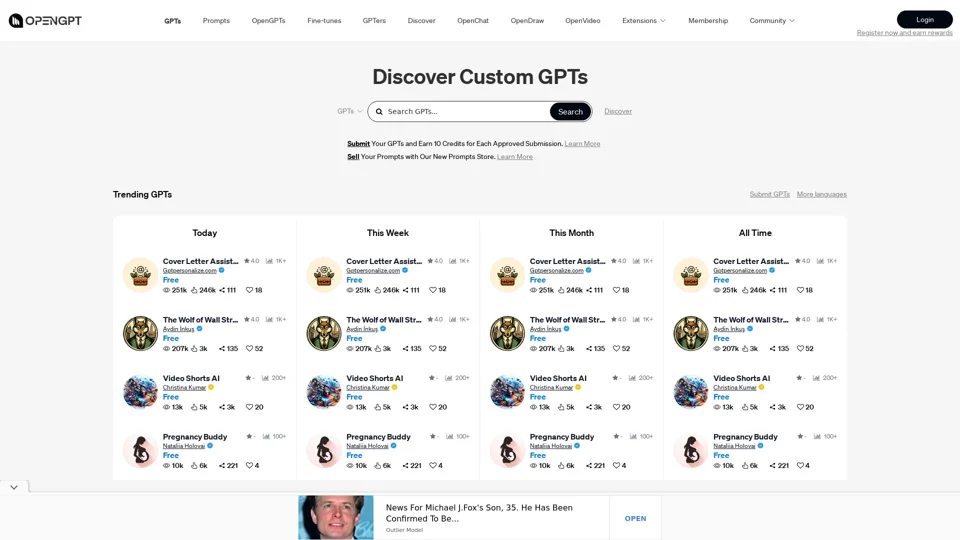Click Learn More after the Sell sentence

pyautogui.click(x=514, y=157)
